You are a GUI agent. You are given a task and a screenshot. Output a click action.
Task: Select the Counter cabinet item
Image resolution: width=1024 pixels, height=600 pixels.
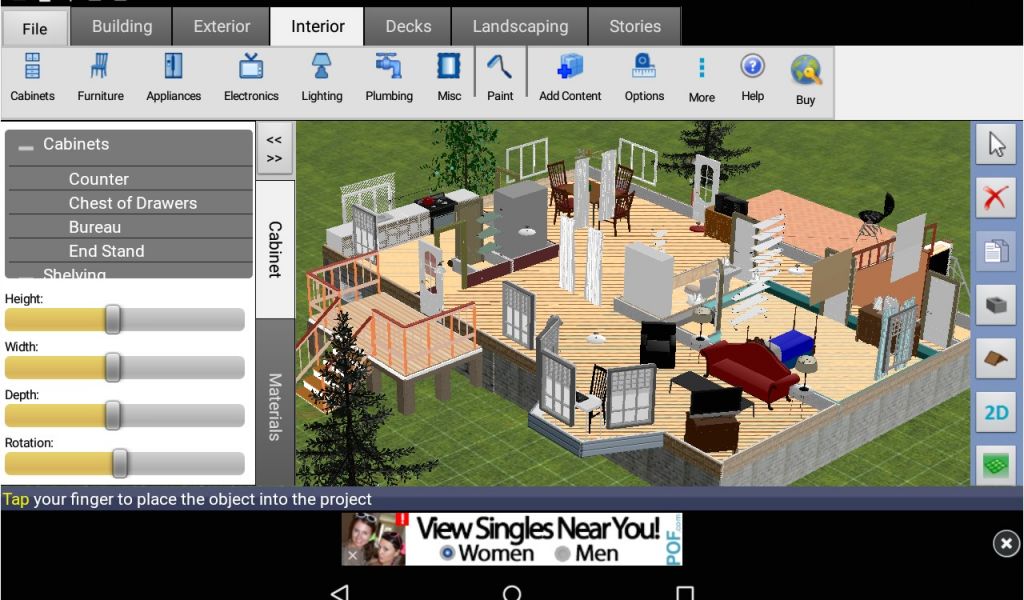[98, 179]
